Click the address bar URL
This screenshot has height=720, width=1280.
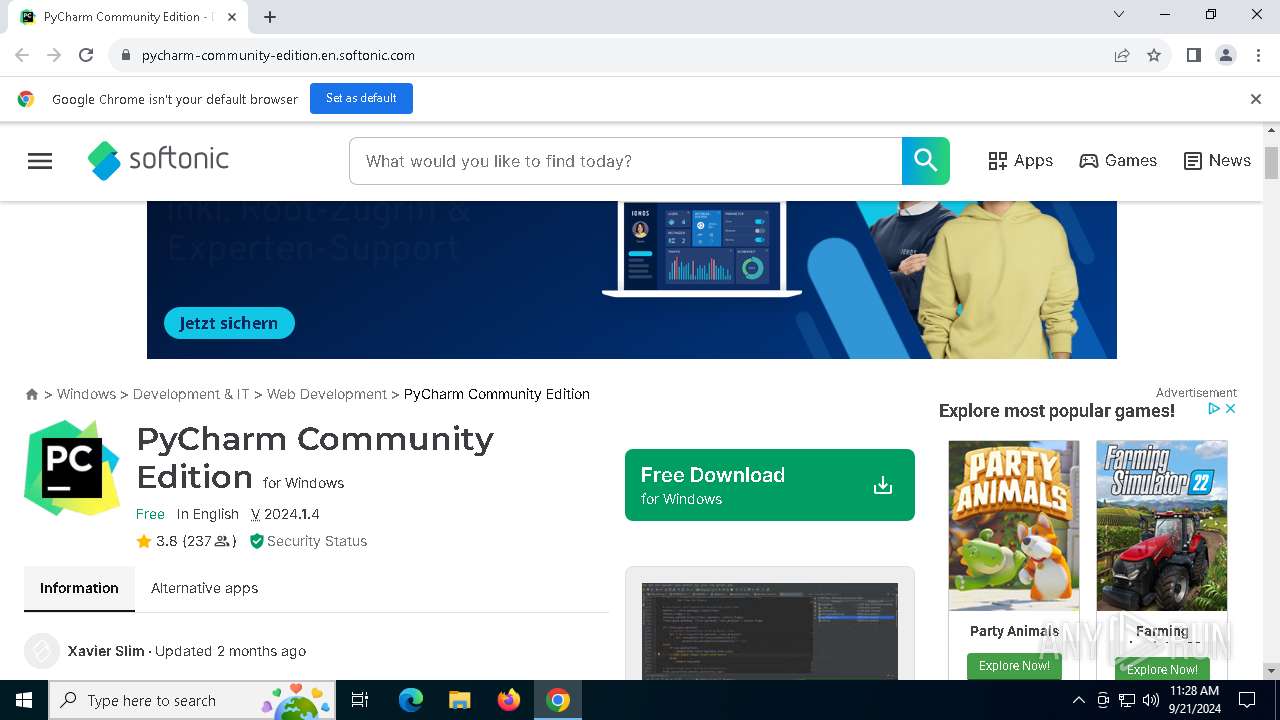[278, 55]
